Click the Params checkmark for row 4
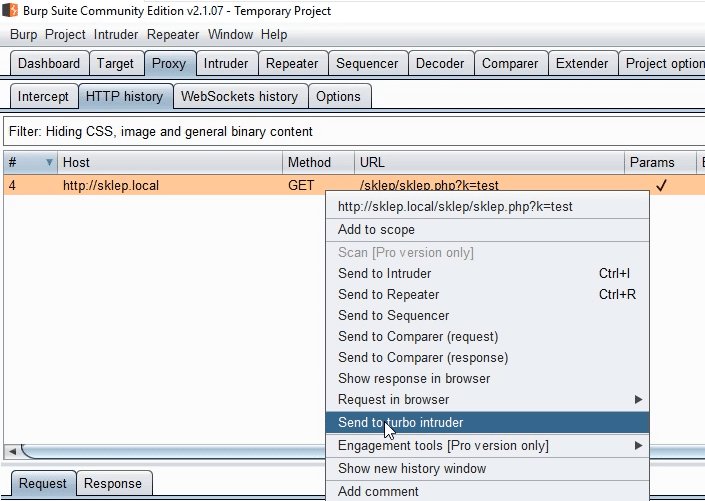The height and width of the screenshot is (501, 705). (661, 185)
